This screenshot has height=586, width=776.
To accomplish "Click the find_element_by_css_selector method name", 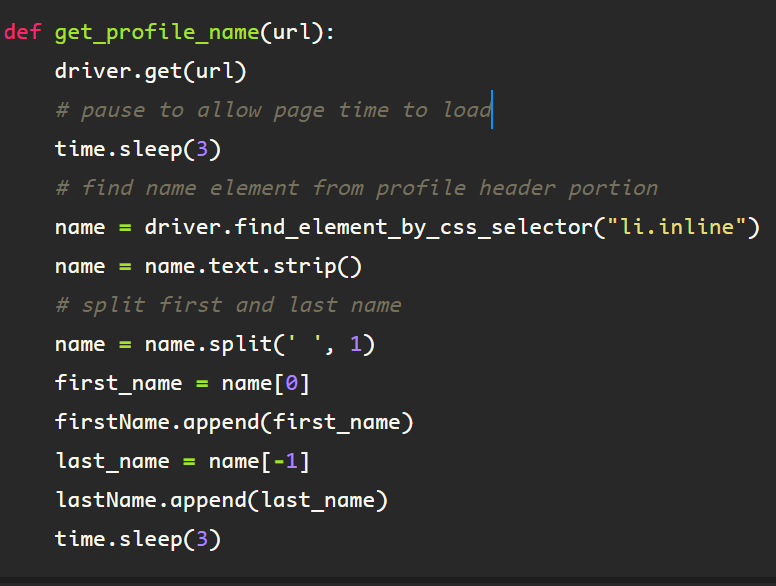I will pos(413,227).
